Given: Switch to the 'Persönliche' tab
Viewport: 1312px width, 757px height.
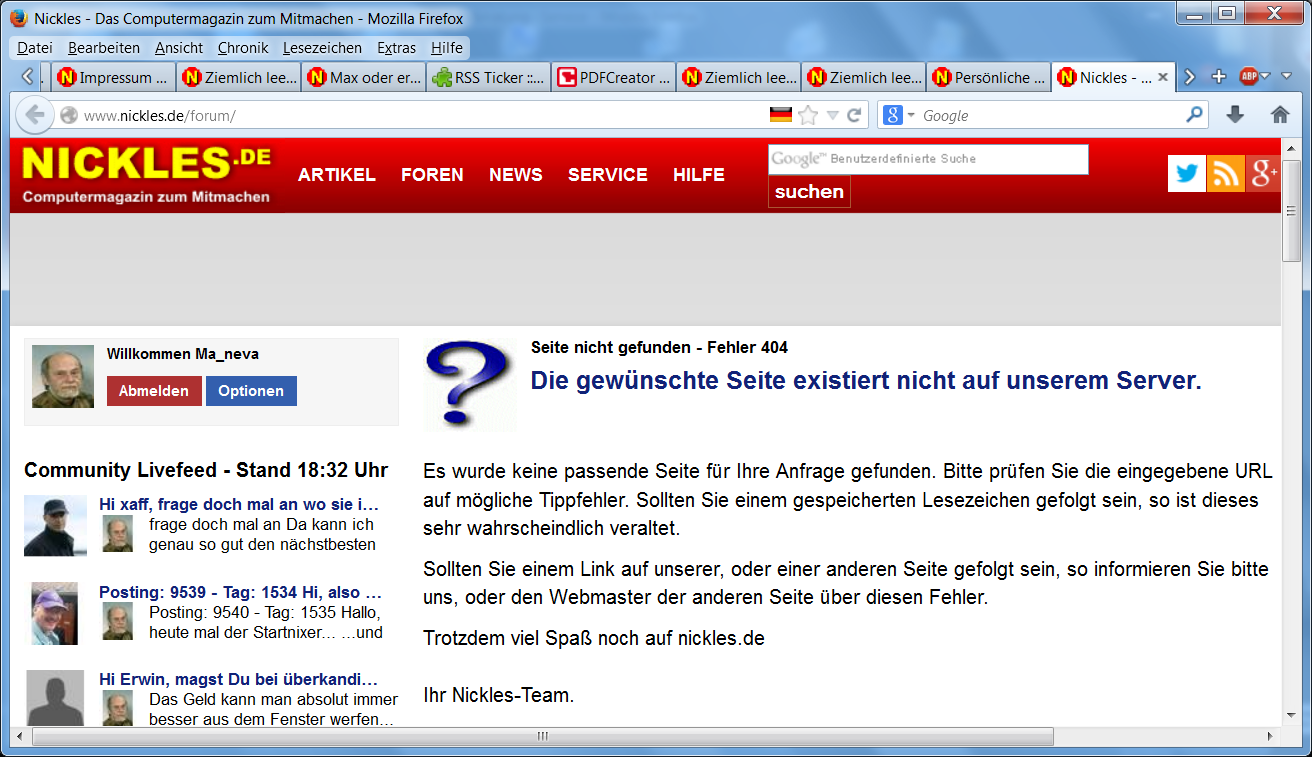Looking at the screenshot, I should pyautogui.click(x=988, y=77).
